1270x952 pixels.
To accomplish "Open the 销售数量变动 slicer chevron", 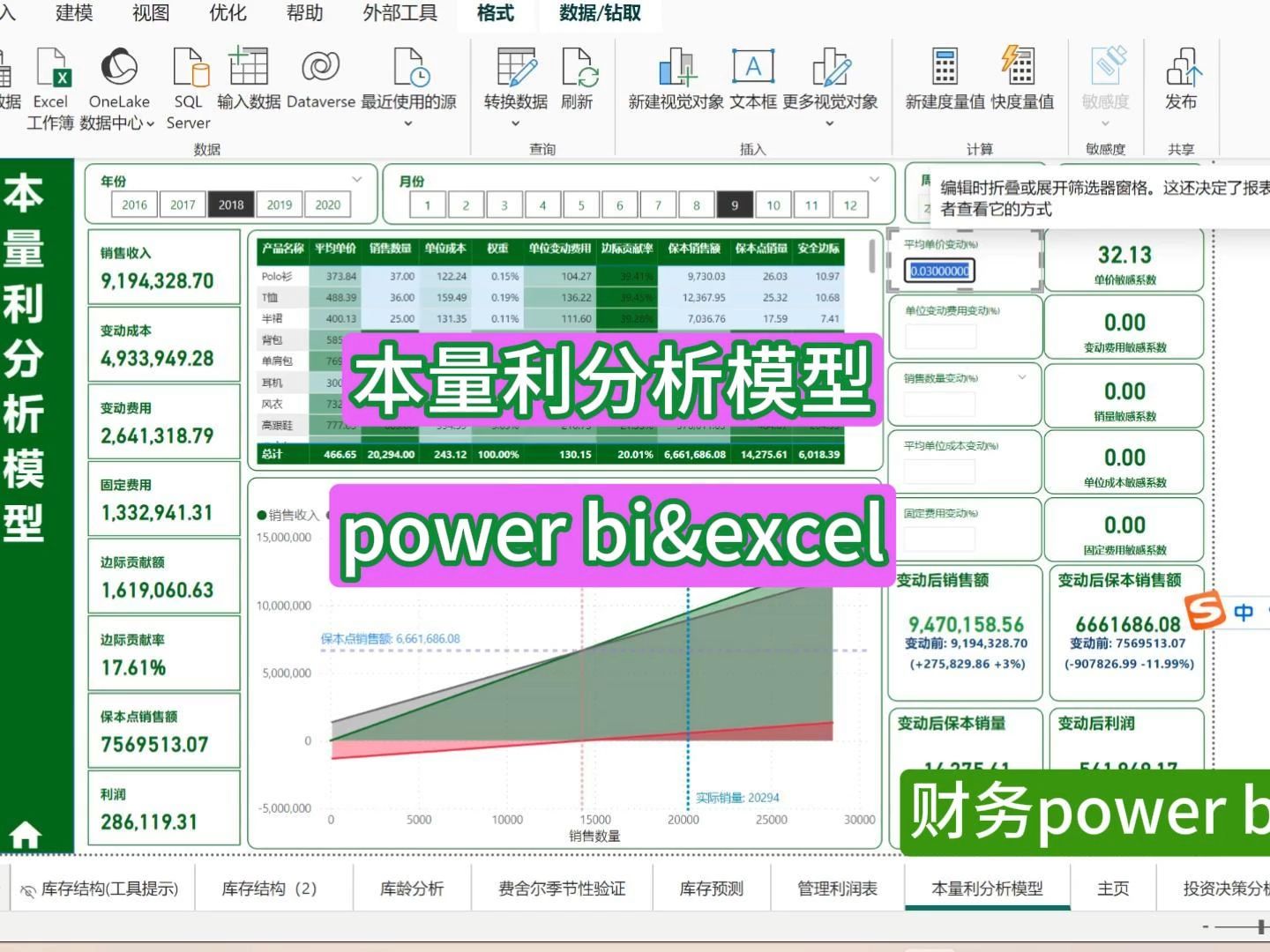I will pyautogui.click(x=1022, y=377).
